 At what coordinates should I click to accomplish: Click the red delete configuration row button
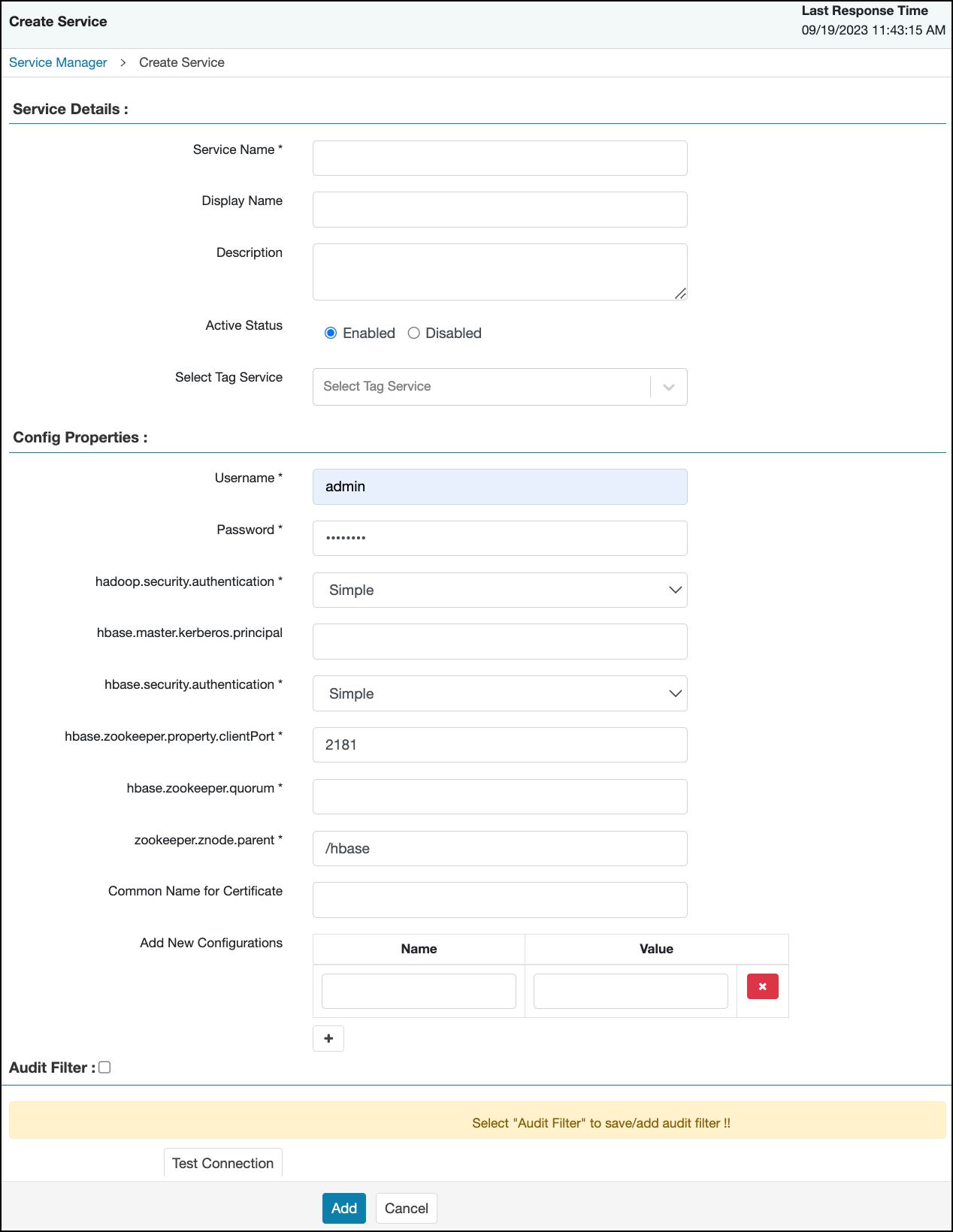point(762,986)
